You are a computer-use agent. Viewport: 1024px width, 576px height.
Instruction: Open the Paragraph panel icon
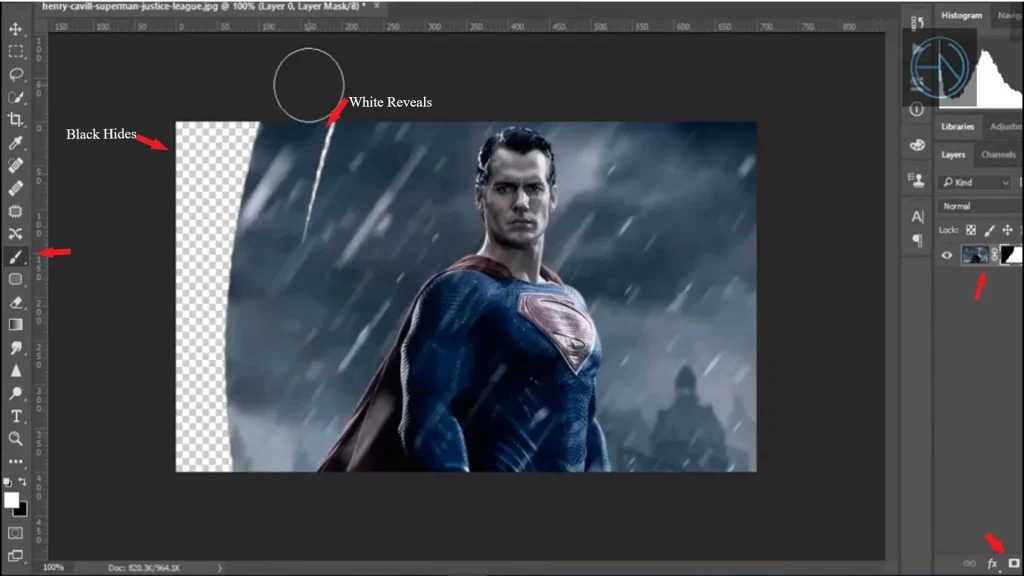pyautogui.click(x=917, y=240)
